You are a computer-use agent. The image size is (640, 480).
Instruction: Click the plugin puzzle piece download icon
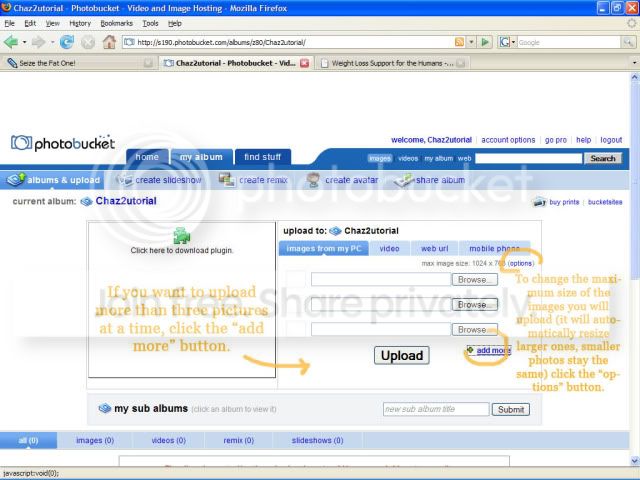182,236
